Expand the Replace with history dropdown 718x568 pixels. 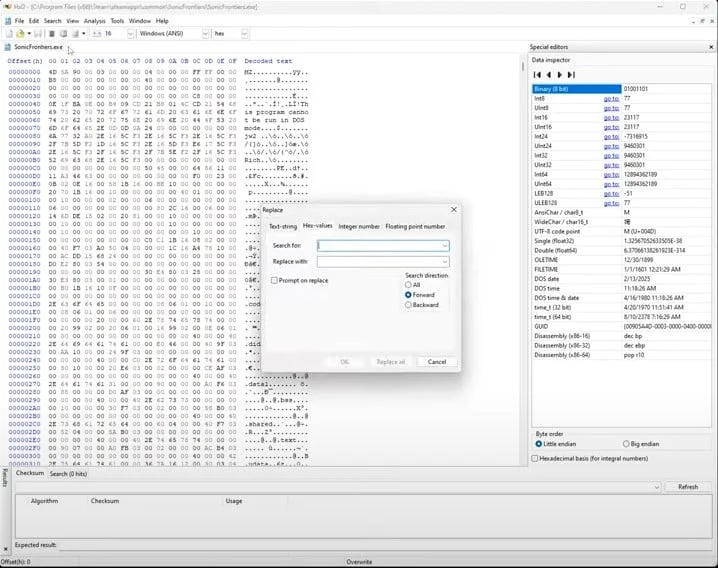click(444, 262)
